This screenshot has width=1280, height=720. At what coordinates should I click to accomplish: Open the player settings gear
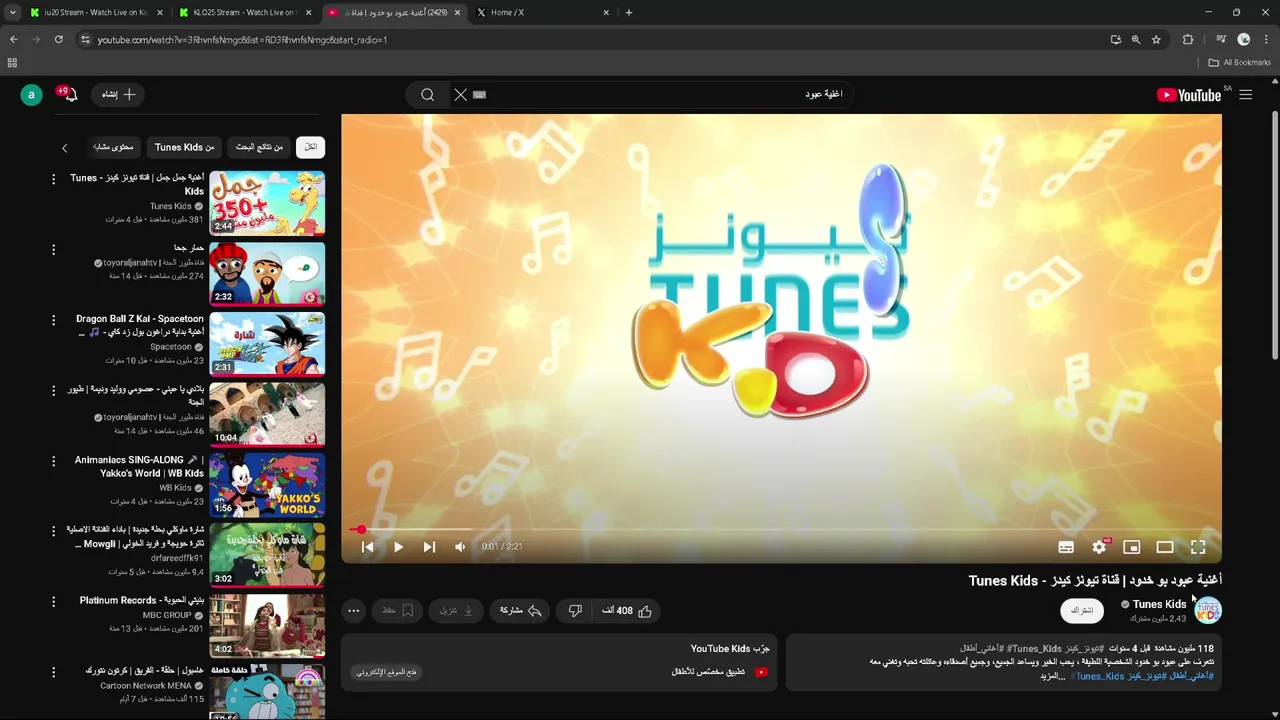click(x=1099, y=547)
